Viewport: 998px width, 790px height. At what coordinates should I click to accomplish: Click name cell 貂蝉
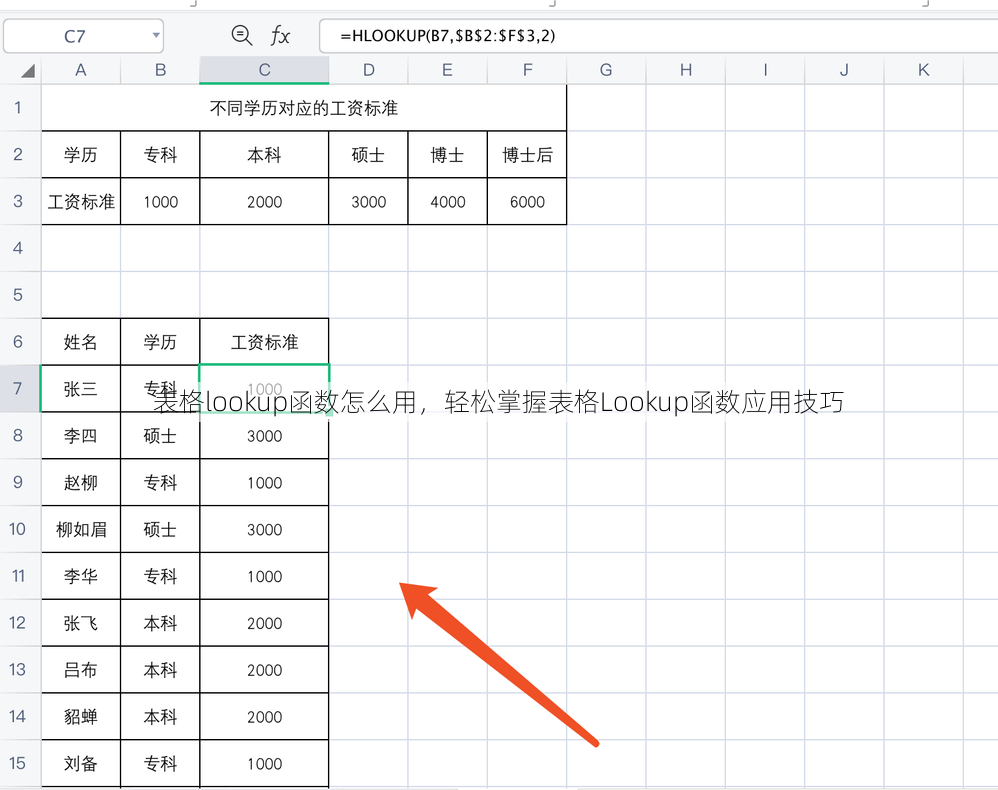tap(81, 717)
